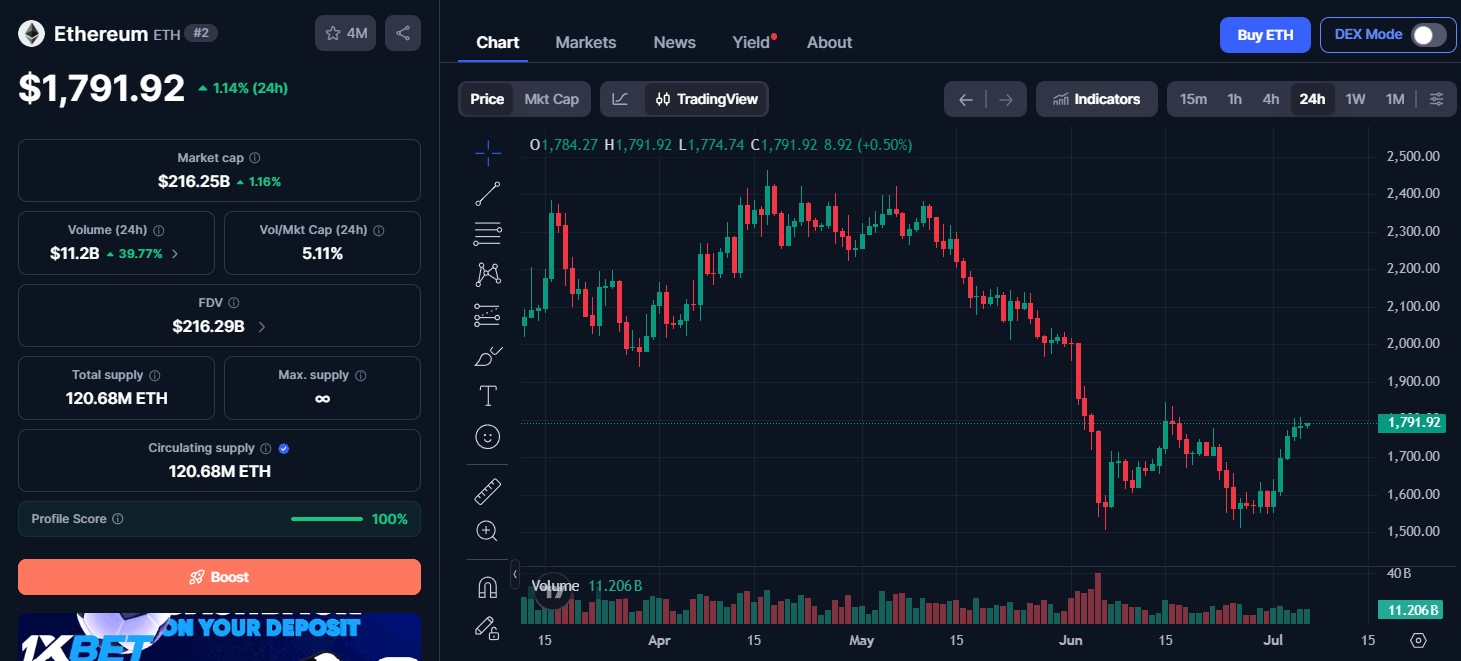Image resolution: width=1461 pixels, height=661 pixels.
Task: Redo the chart action
Action: [x=1006, y=99]
